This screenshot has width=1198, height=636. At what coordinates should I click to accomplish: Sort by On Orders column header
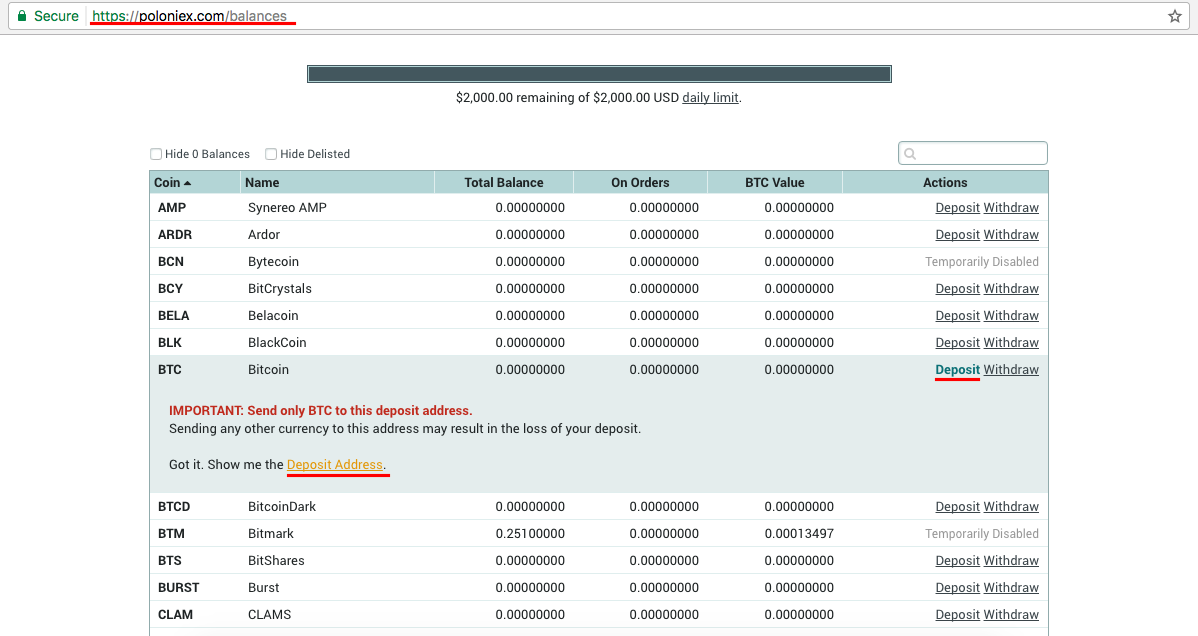coord(640,183)
